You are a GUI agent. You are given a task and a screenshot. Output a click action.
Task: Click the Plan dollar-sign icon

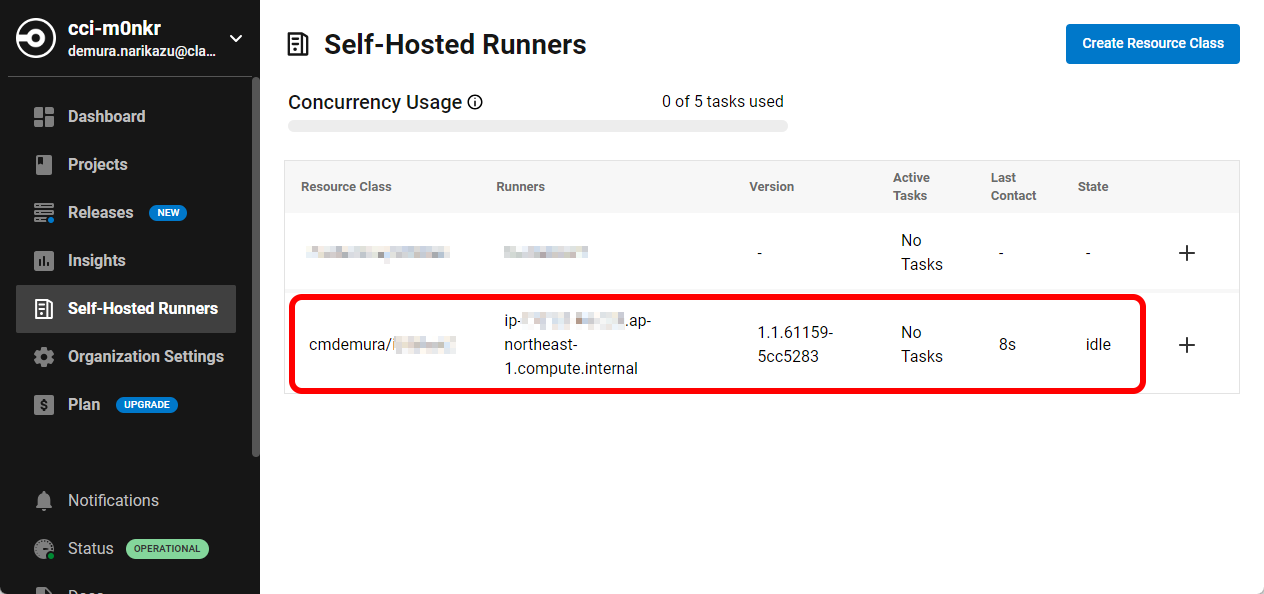click(44, 404)
